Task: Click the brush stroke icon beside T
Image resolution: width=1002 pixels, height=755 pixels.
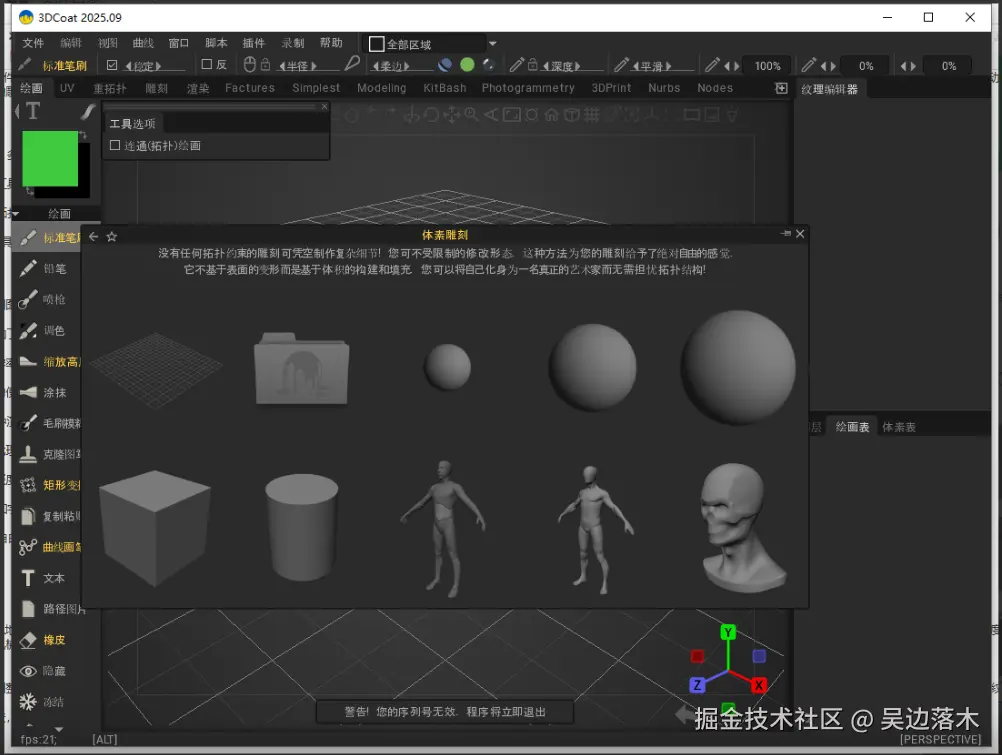Action: 88,111
